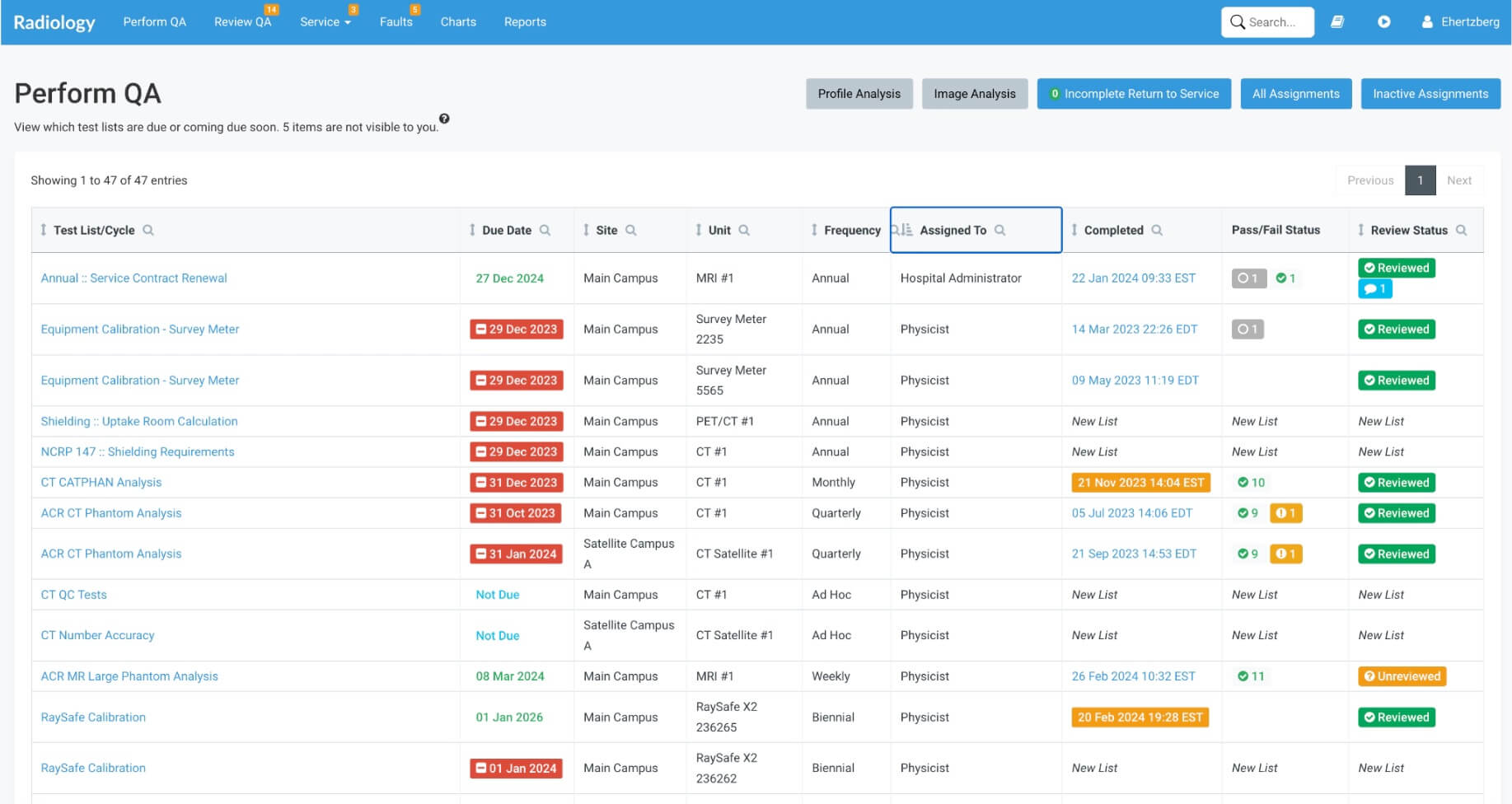The image size is (1512, 804).
Task: Click the search magnifier in the Due Date column
Action: pos(547,230)
